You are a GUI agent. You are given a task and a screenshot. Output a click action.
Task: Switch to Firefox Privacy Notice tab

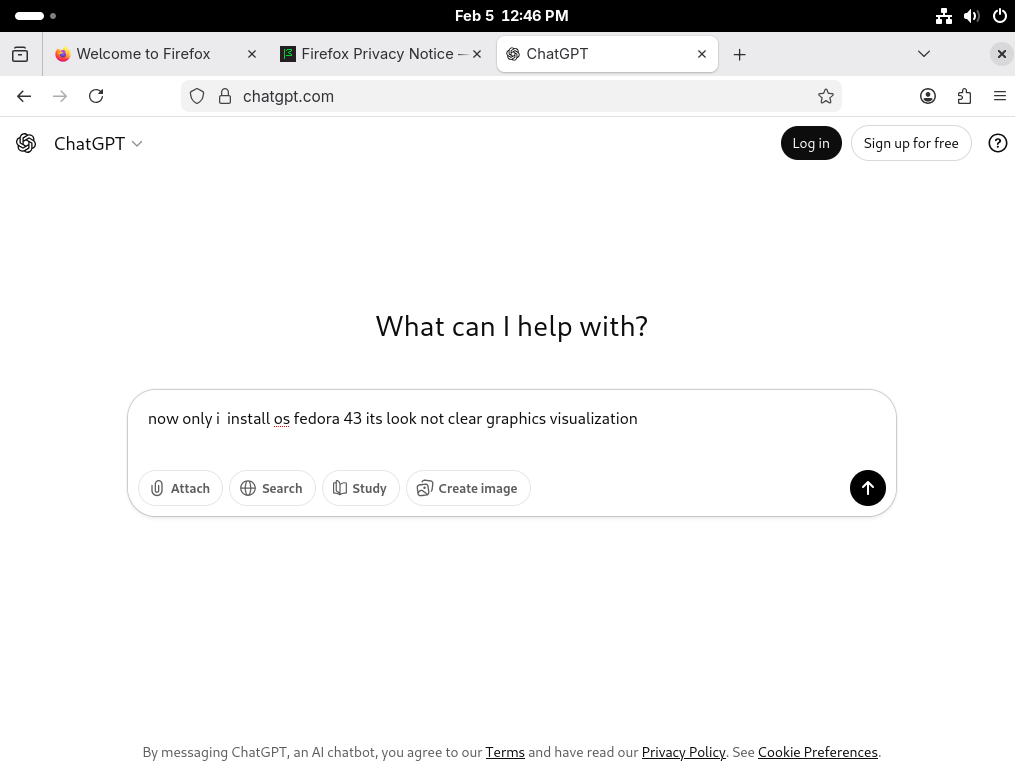(x=376, y=54)
